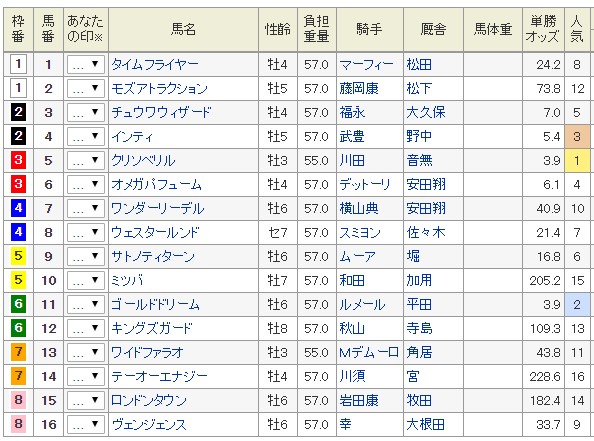Click the yellow popularity 1 cell
The image size is (594, 441).
click(577, 161)
